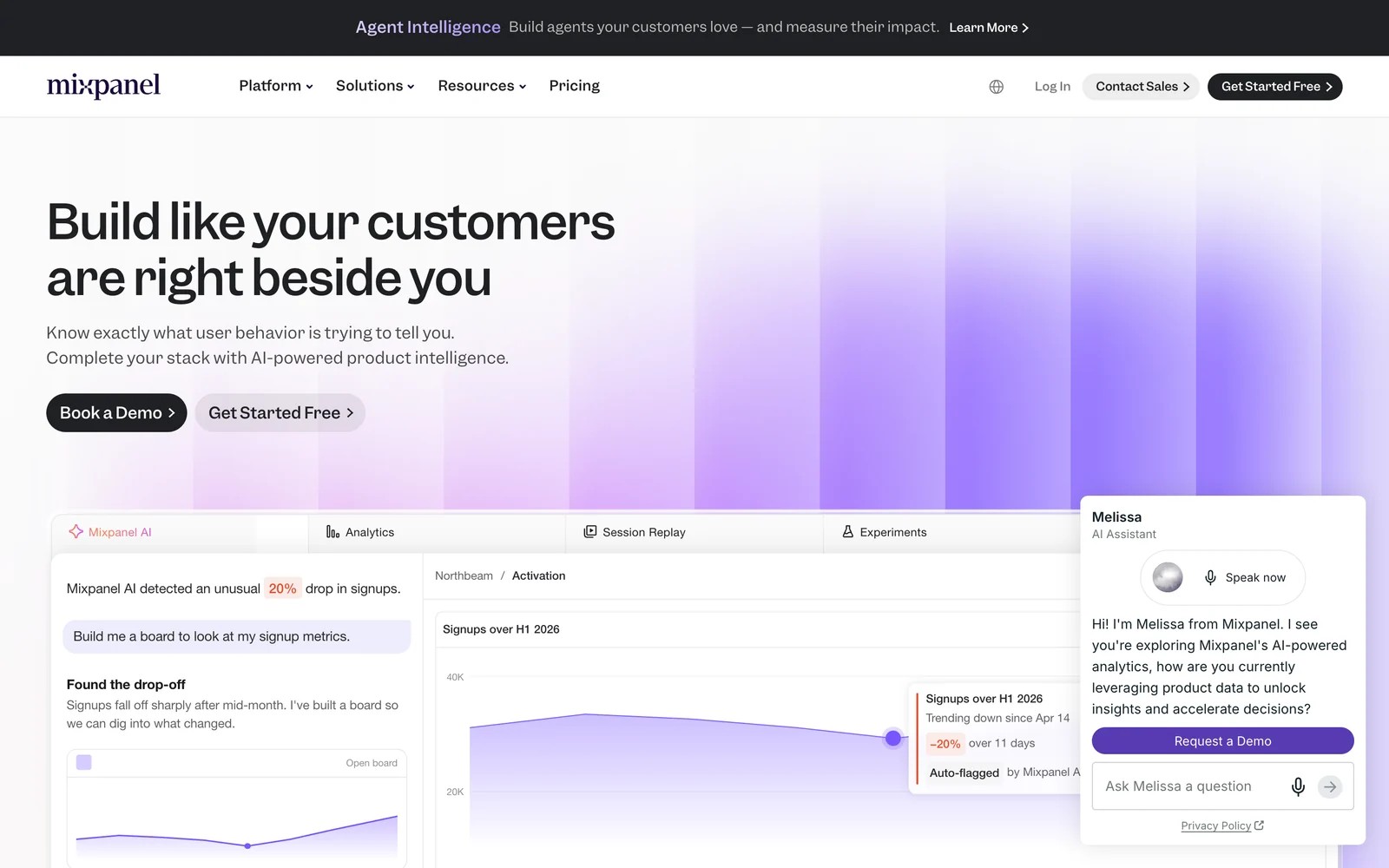Click the 20% drop badge
This screenshot has height=868, width=1389.
click(282, 589)
